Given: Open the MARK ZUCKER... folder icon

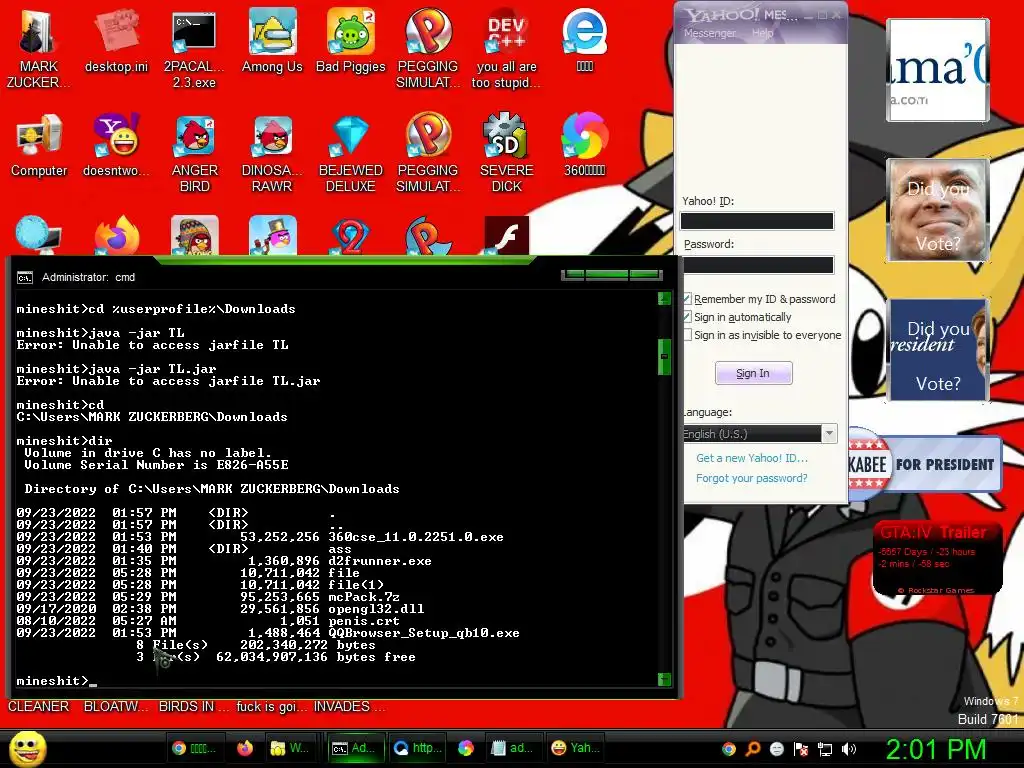Looking at the screenshot, I should click(39, 48).
